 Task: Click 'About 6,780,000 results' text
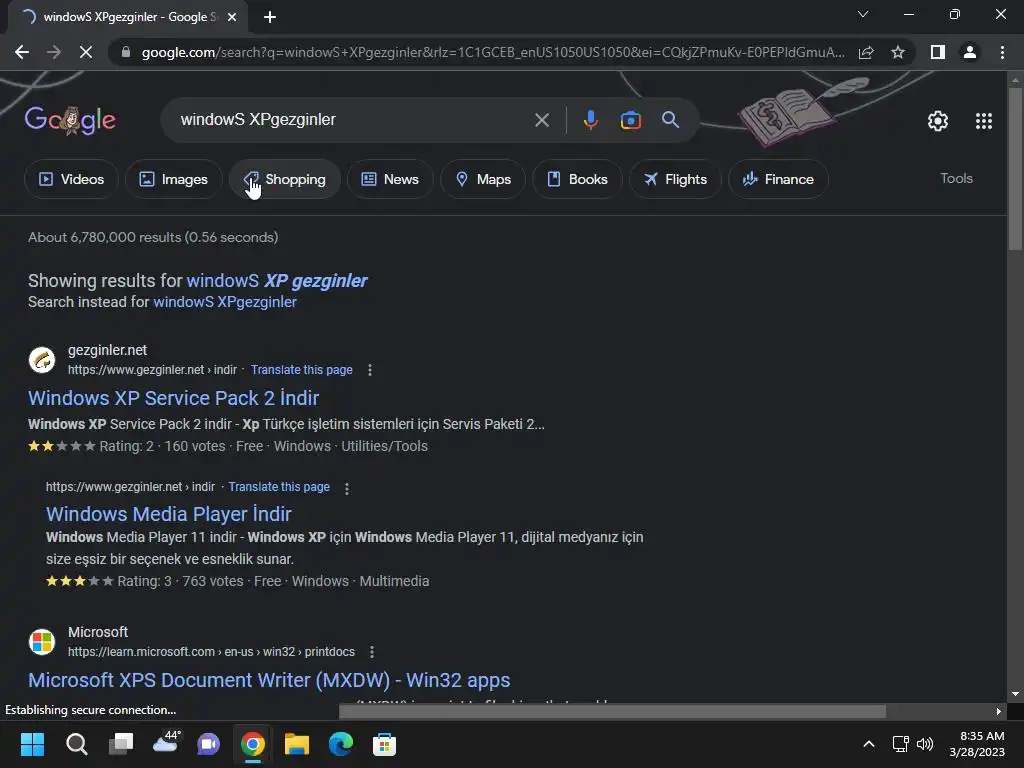coord(153,237)
